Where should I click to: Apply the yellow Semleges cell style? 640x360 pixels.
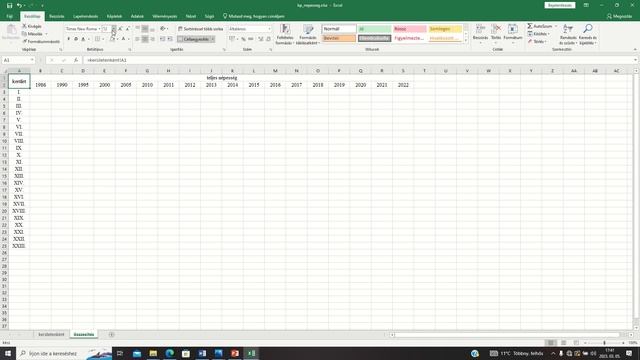tap(445, 29)
